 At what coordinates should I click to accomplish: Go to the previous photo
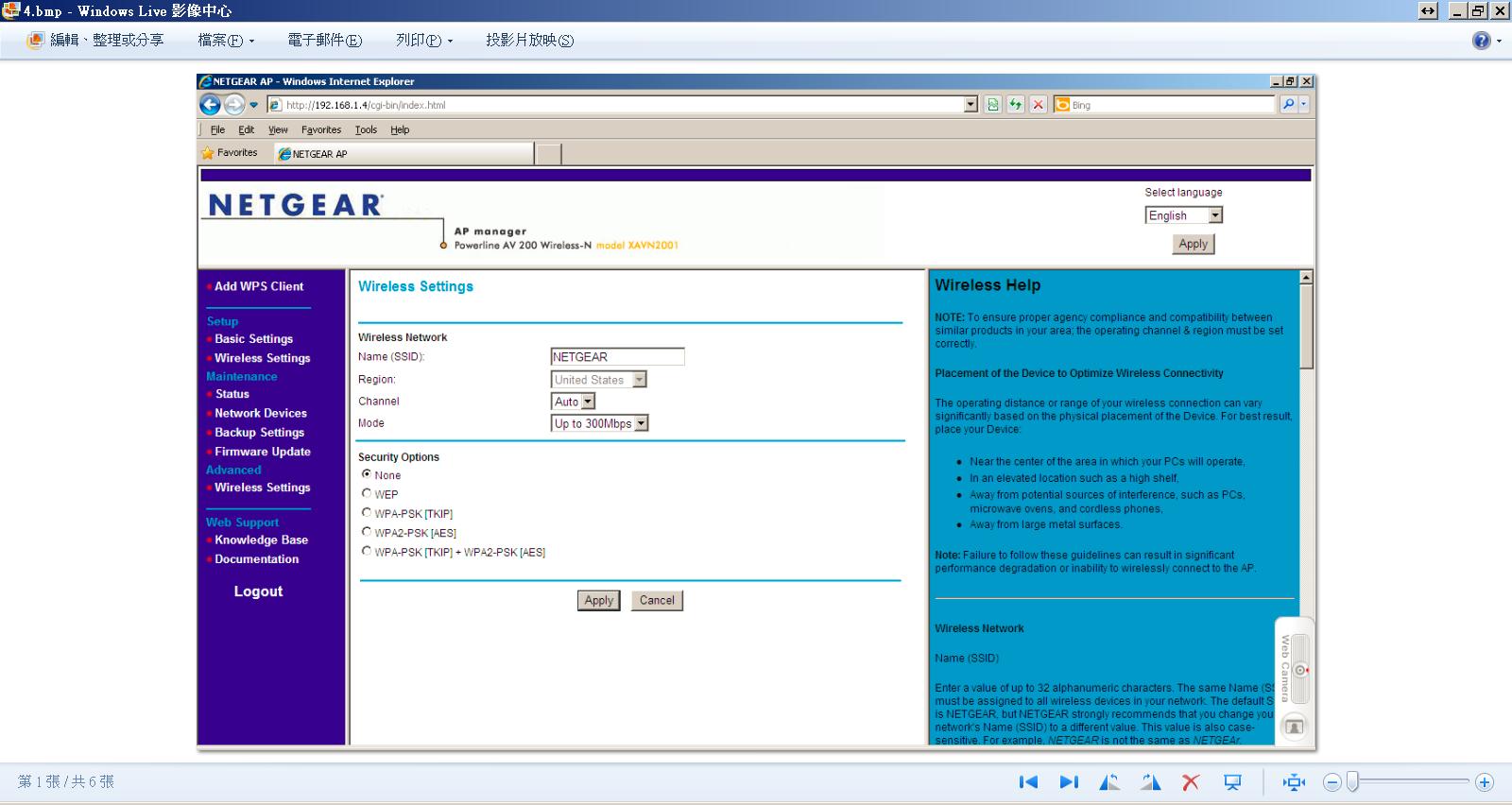[1028, 782]
